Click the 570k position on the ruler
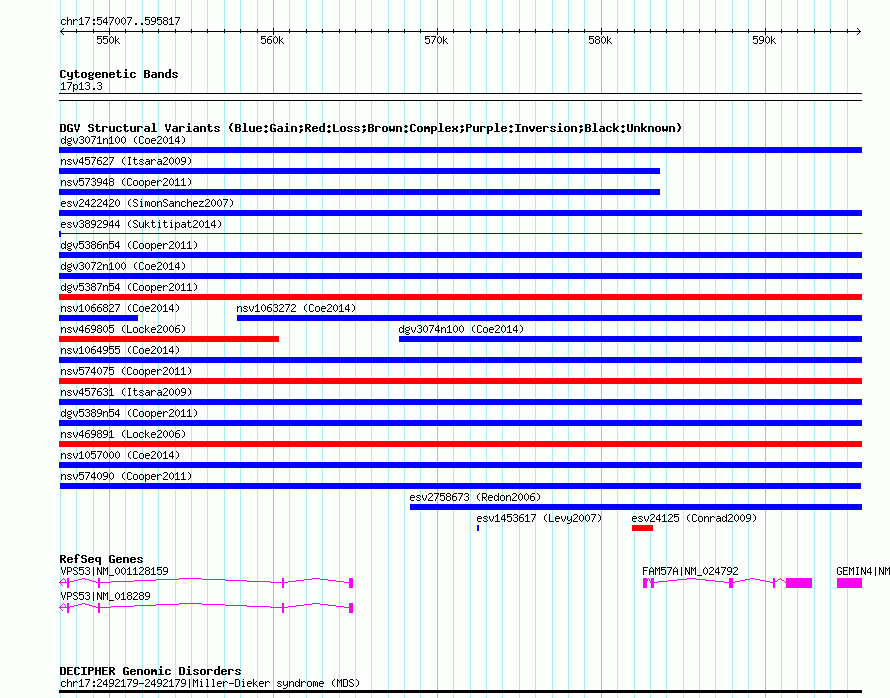 pyautogui.click(x=436, y=41)
